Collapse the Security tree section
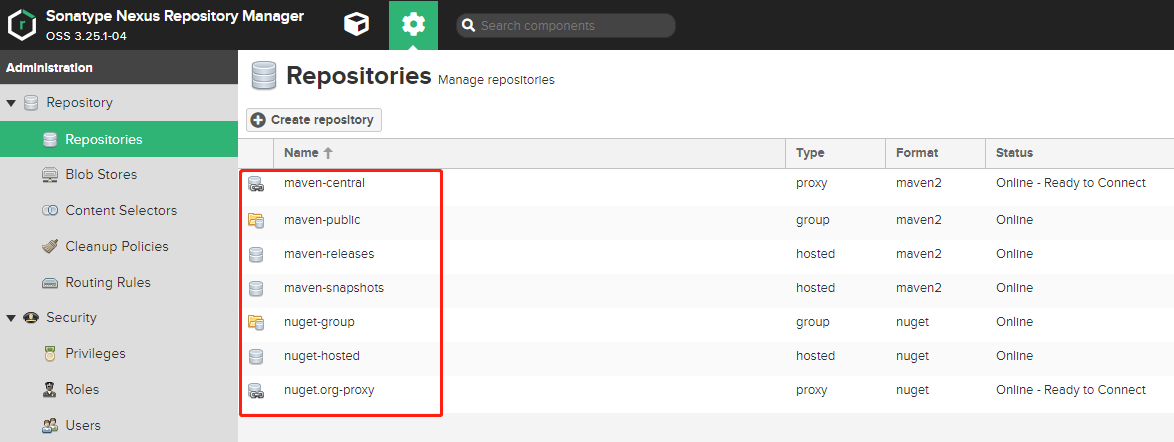1174x442 pixels. point(12,318)
